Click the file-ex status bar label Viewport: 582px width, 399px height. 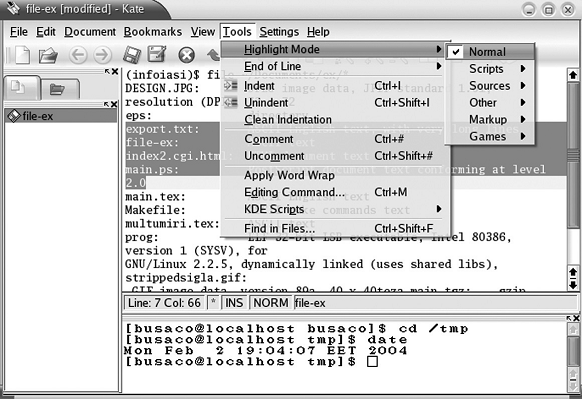(310, 303)
